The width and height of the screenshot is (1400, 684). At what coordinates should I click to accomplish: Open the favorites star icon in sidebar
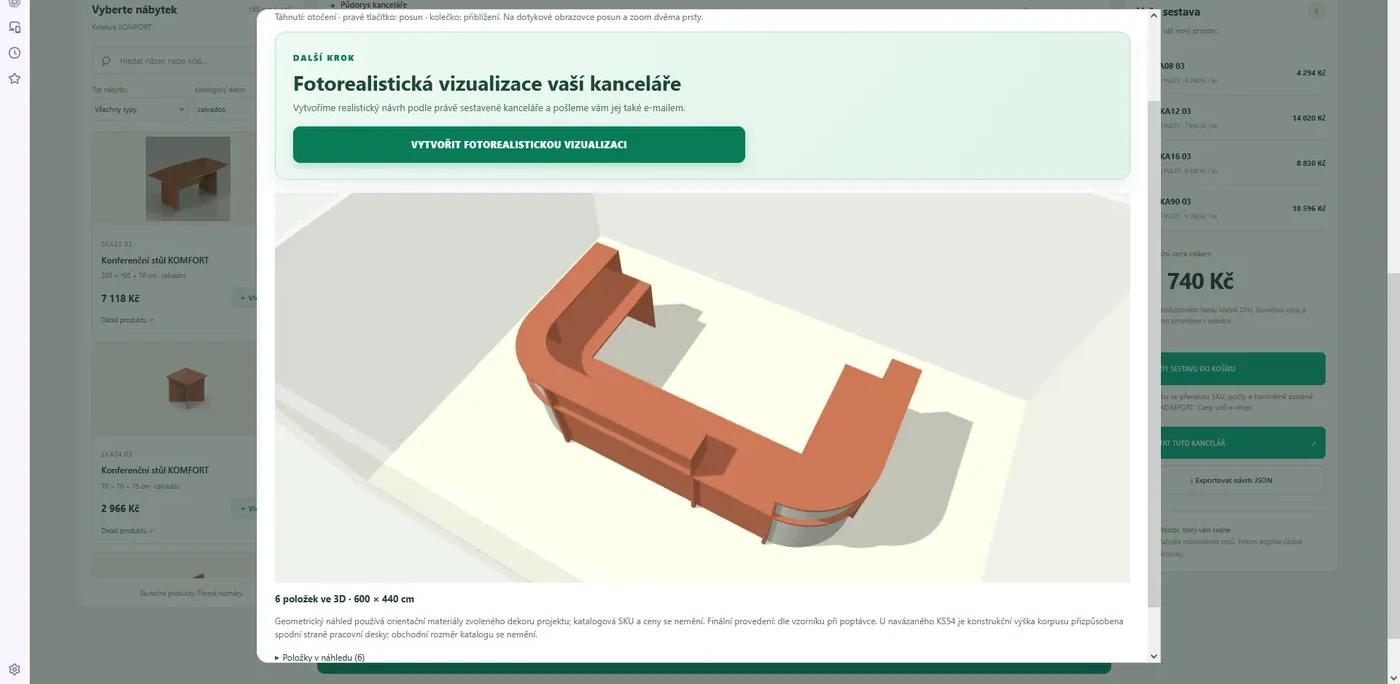pos(14,78)
